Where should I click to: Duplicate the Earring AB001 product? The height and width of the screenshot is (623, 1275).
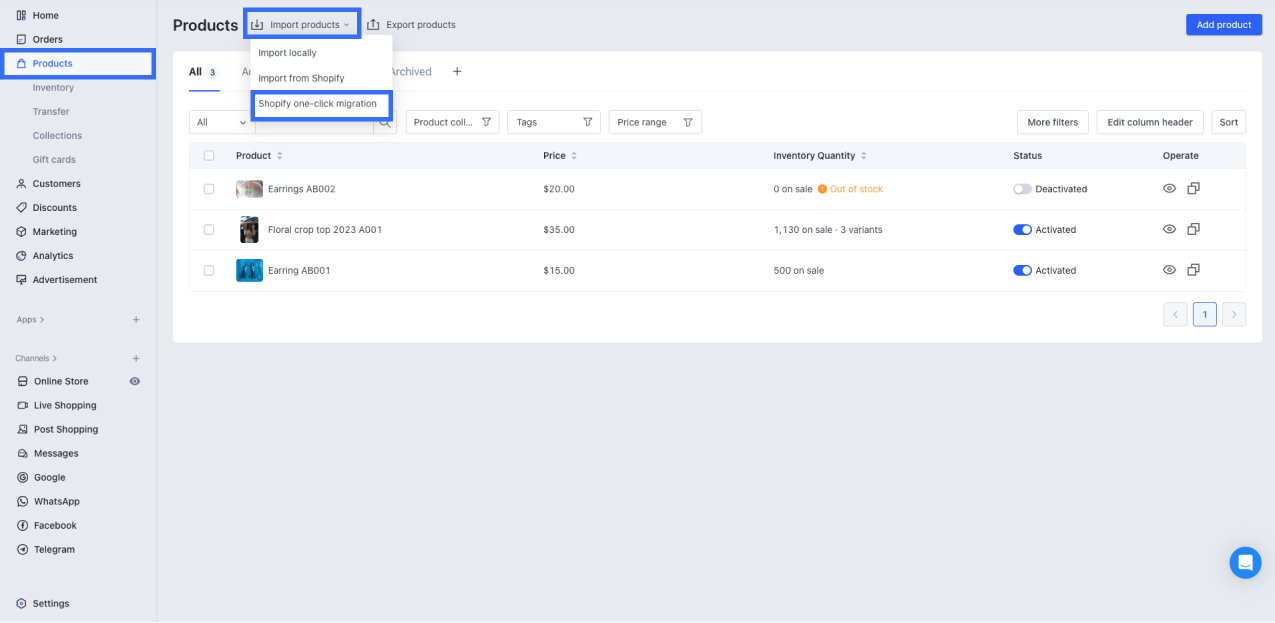(x=1193, y=270)
